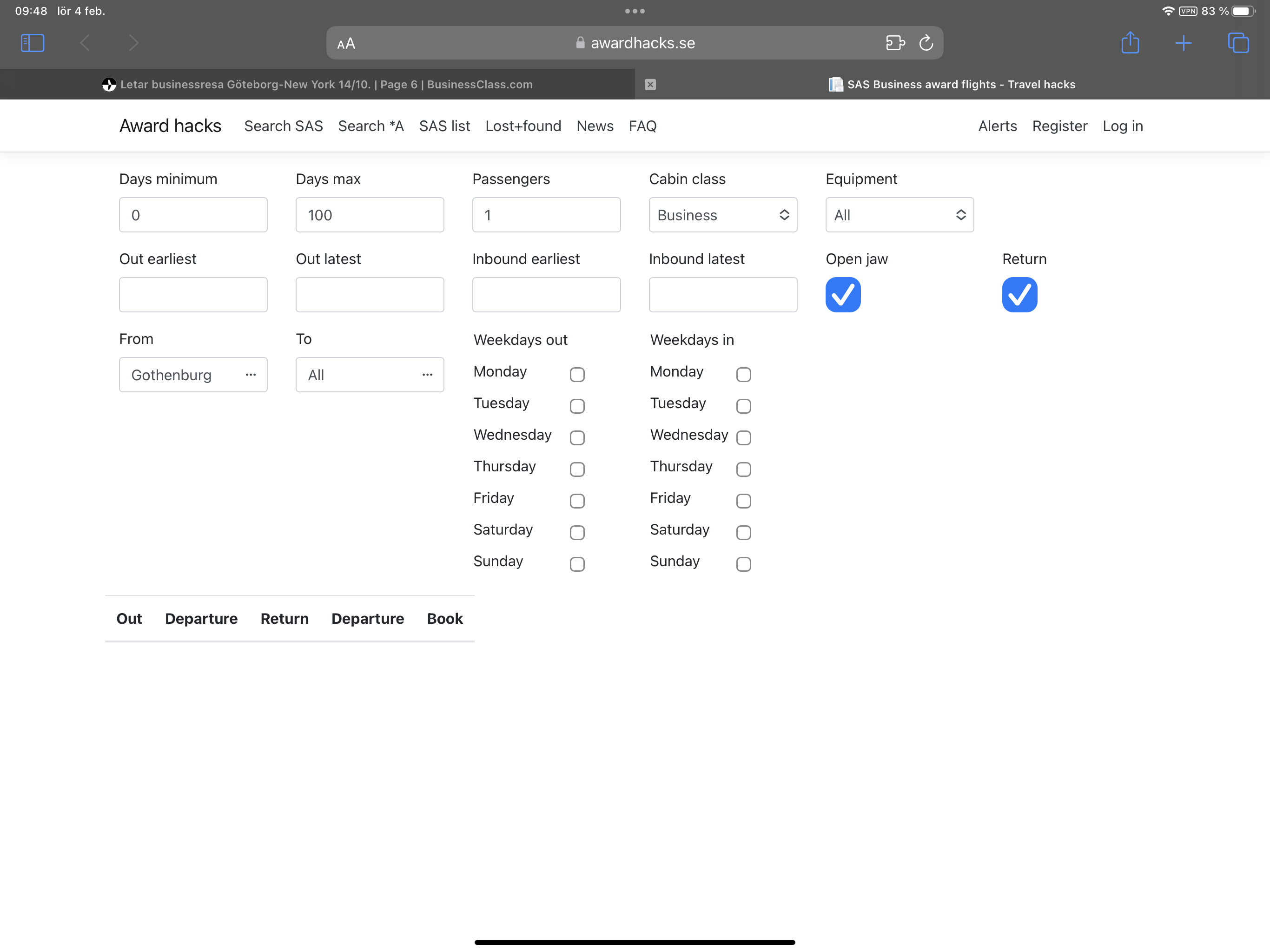Viewport: 1270px width, 952px height.
Task: Open the Search *A menu item
Action: 371,126
